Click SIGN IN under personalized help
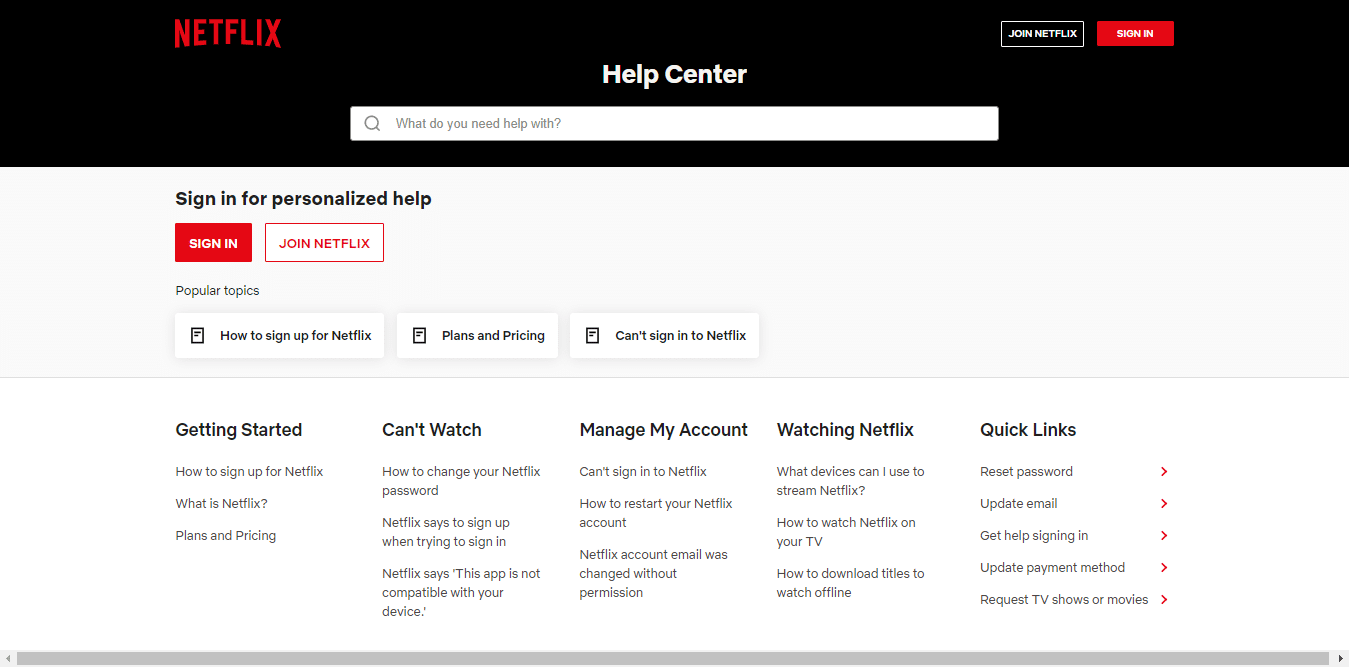This screenshot has width=1349, height=667. 213,243
